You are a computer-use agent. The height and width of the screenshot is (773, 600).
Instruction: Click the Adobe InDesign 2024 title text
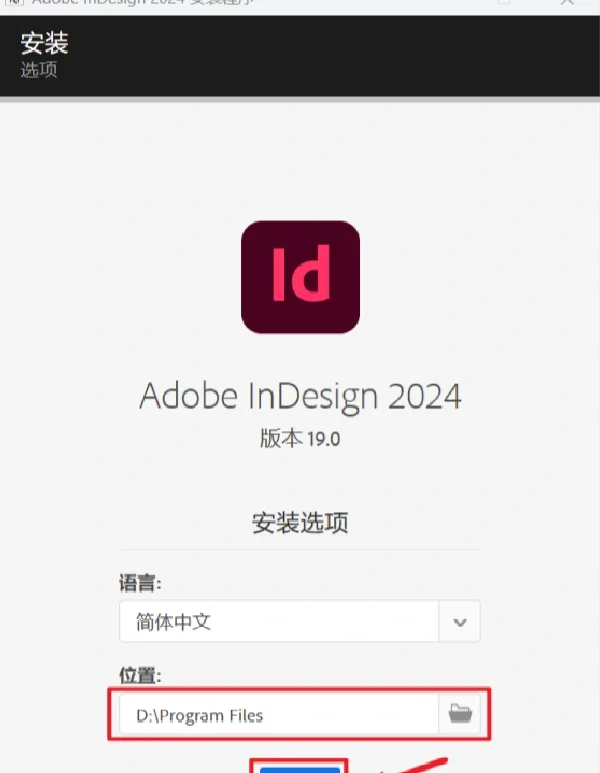point(300,396)
